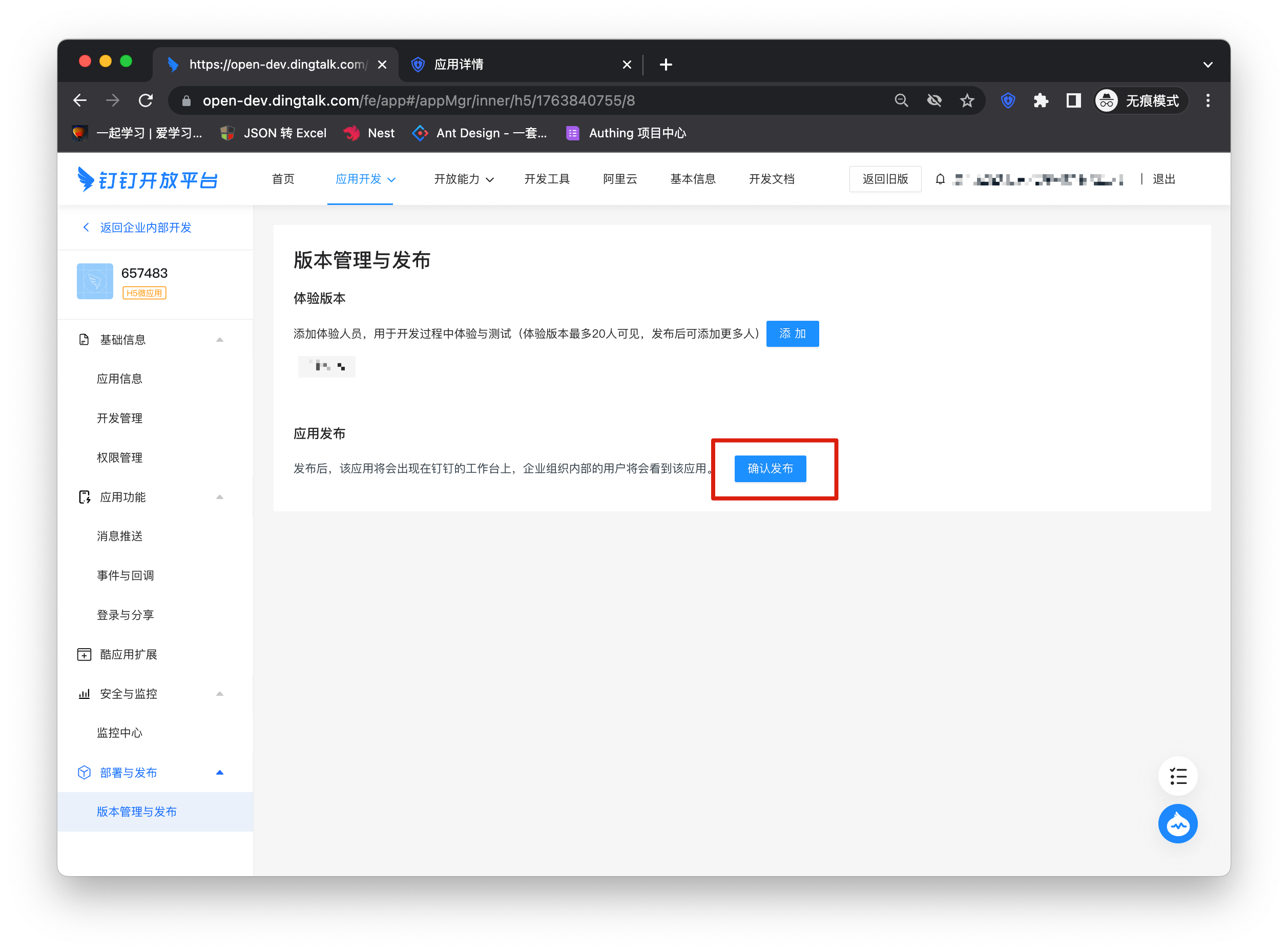Click the bookmark star in address bar
Image resolution: width=1288 pixels, height=952 pixels.
click(966, 101)
